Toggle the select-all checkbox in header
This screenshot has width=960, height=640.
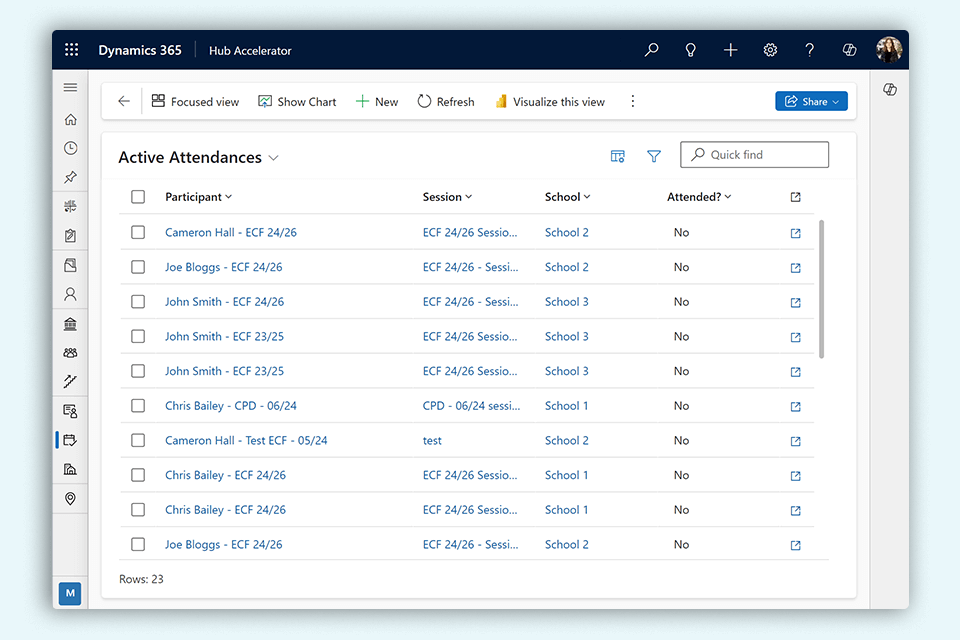(x=138, y=197)
